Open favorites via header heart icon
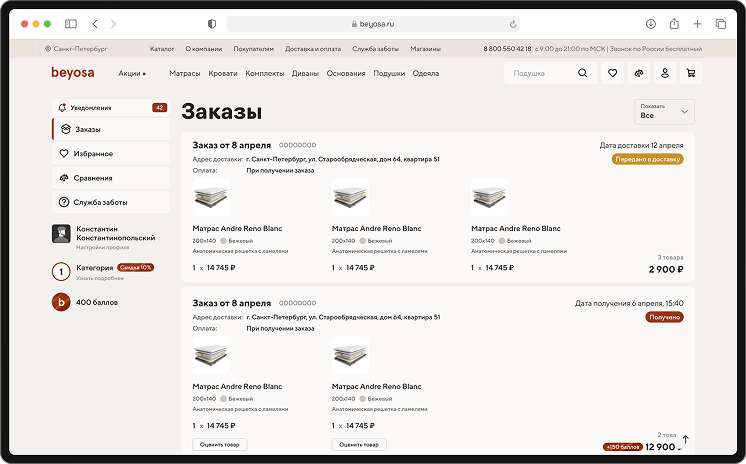 612,73
